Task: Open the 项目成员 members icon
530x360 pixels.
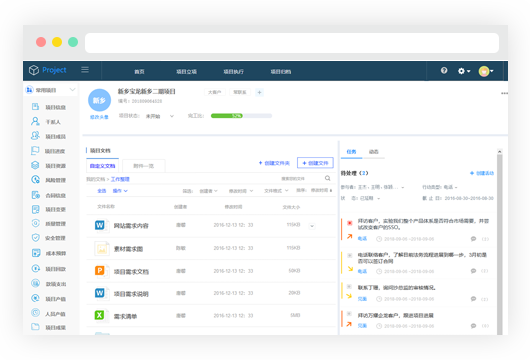Action: 35,136
